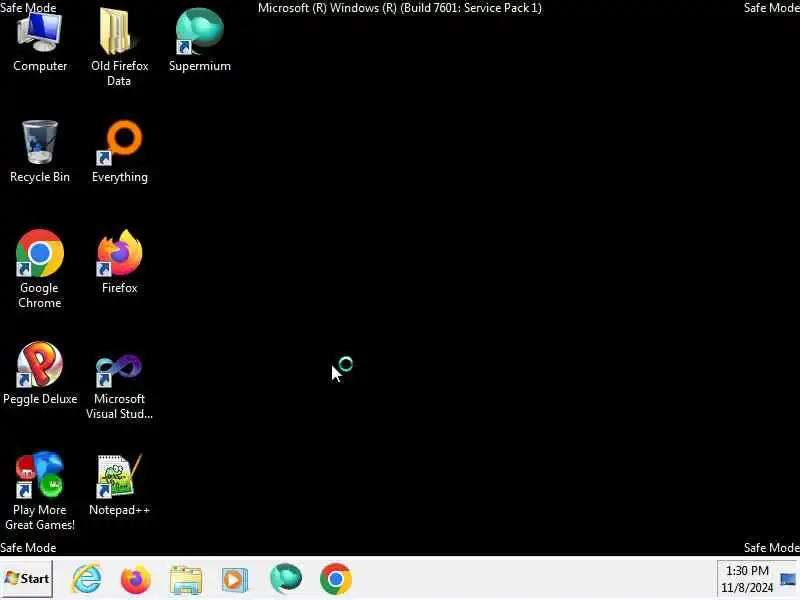The height and width of the screenshot is (600, 800).
Task: Open Windows Media Player from taskbar
Action: click(235, 580)
